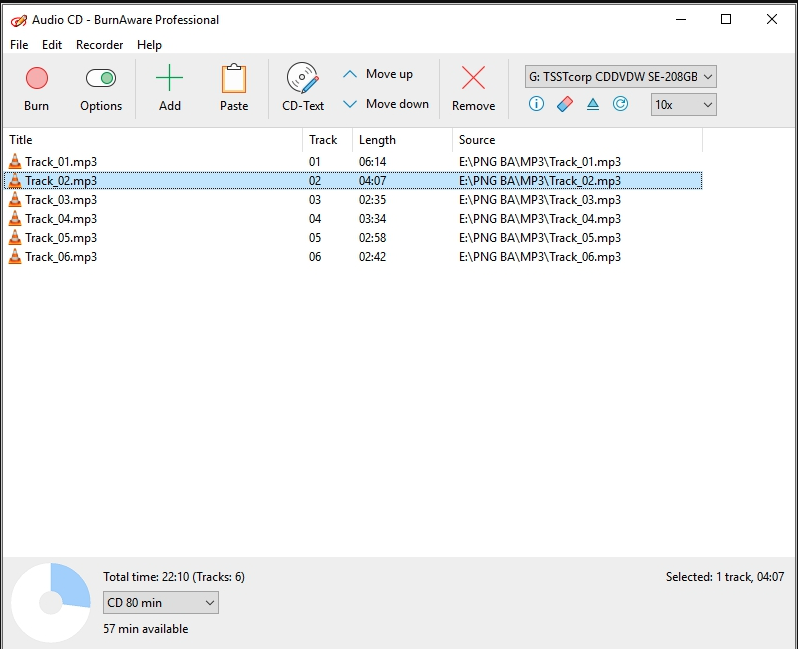Image resolution: width=798 pixels, height=649 pixels.
Task: Click the 02:42 length value
Action: pyautogui.click(x=373, y=257)
